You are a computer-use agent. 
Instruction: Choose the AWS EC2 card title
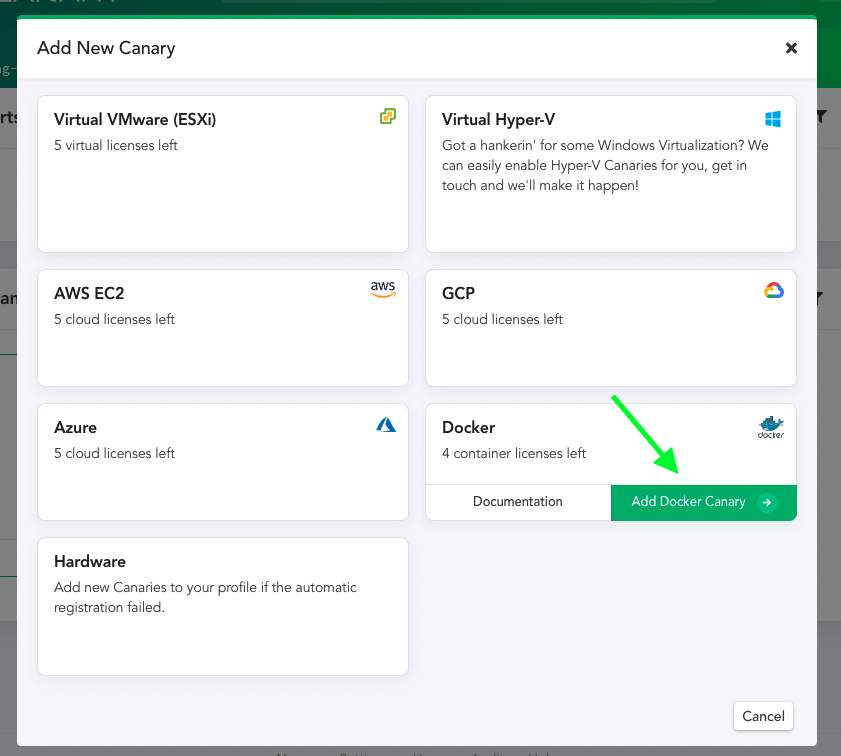(89, 293)
